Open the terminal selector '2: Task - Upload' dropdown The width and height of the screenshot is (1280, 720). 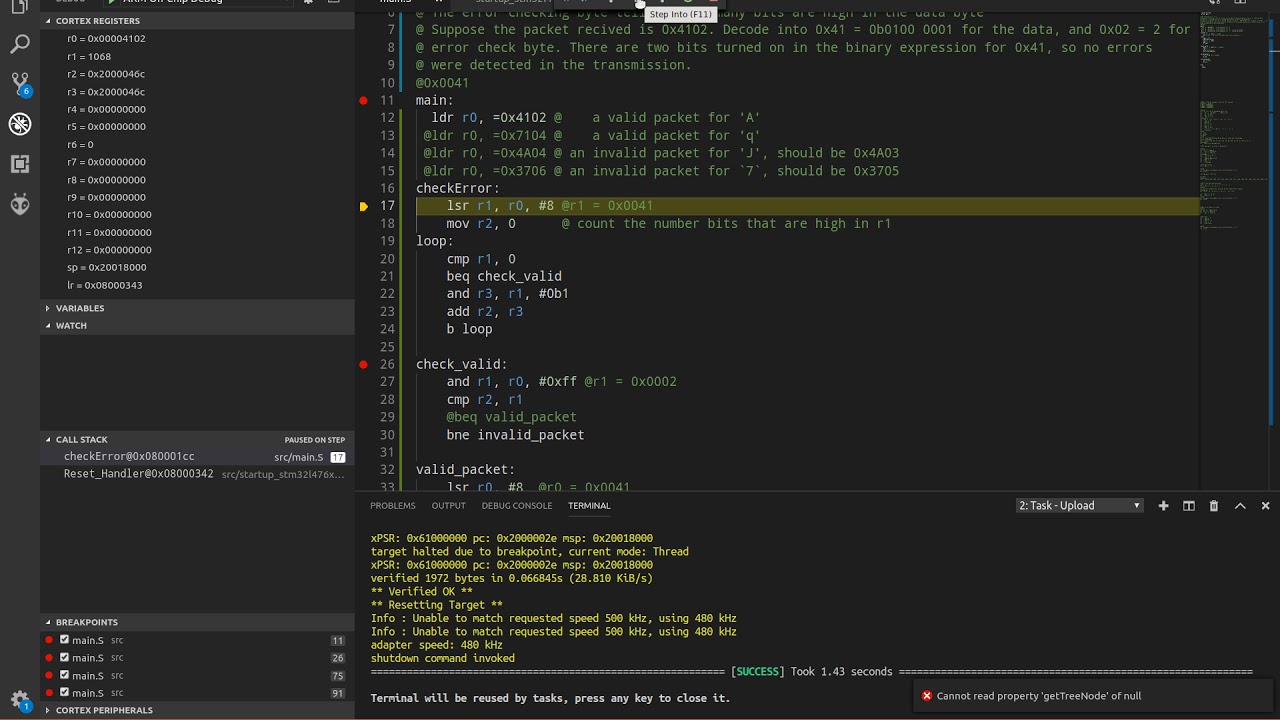[x=1079, y=506]
